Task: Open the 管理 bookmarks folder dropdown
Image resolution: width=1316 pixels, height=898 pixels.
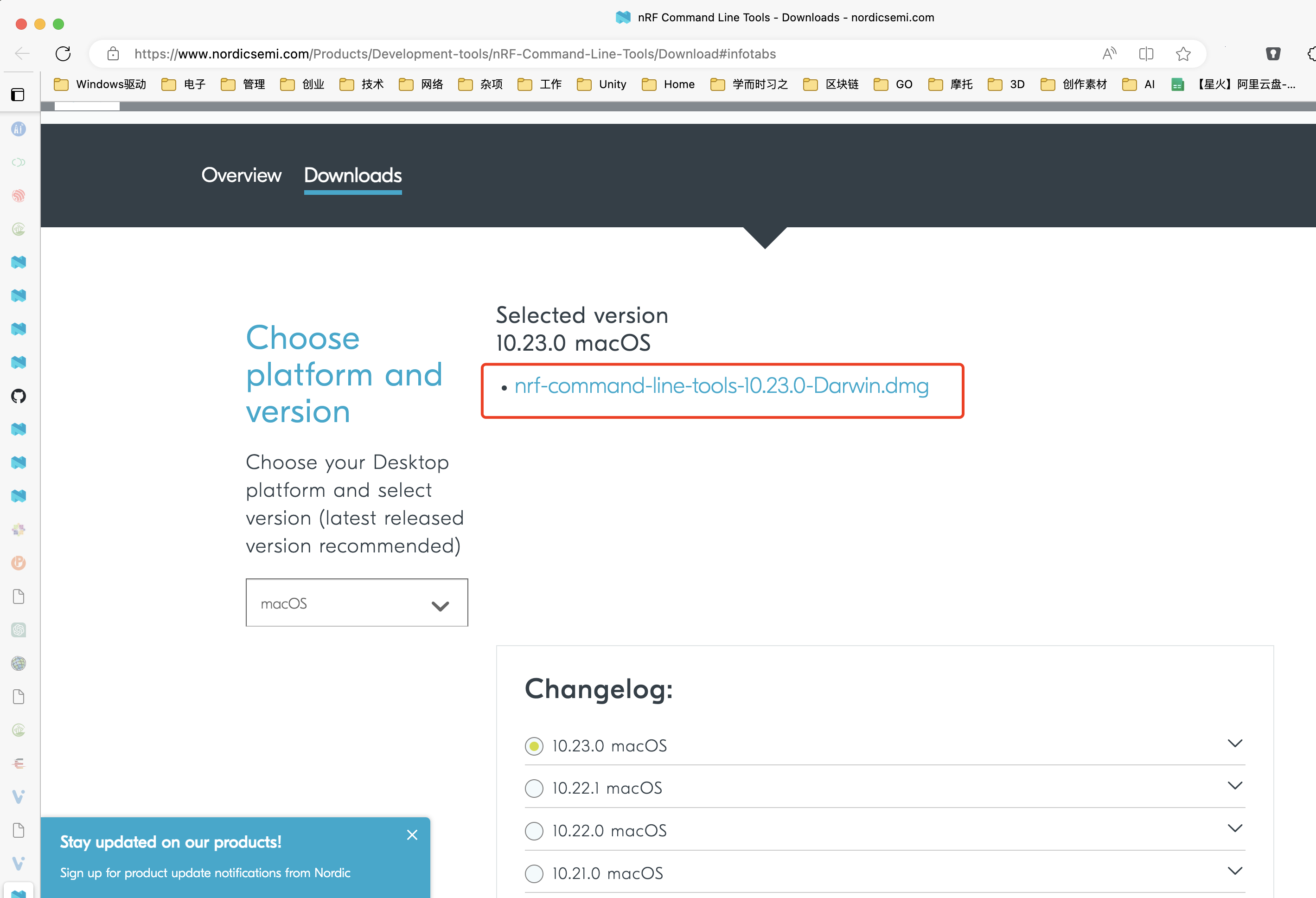Action: (243, 84)
